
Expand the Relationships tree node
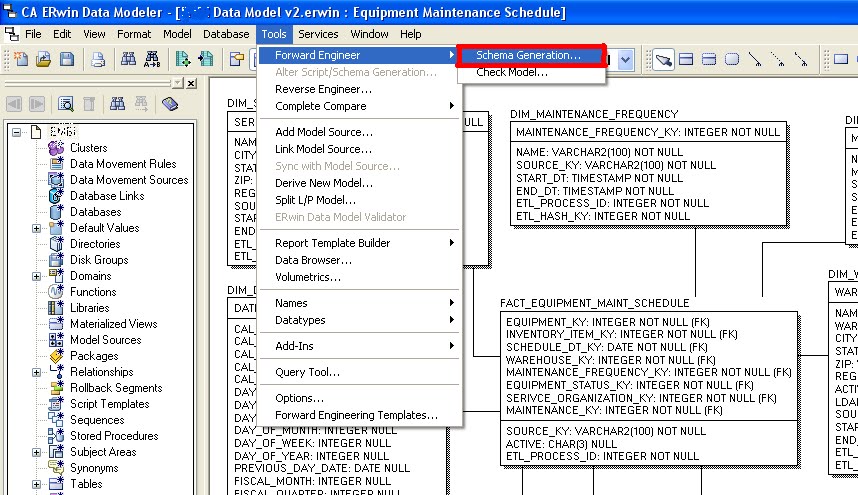[37, 372]
